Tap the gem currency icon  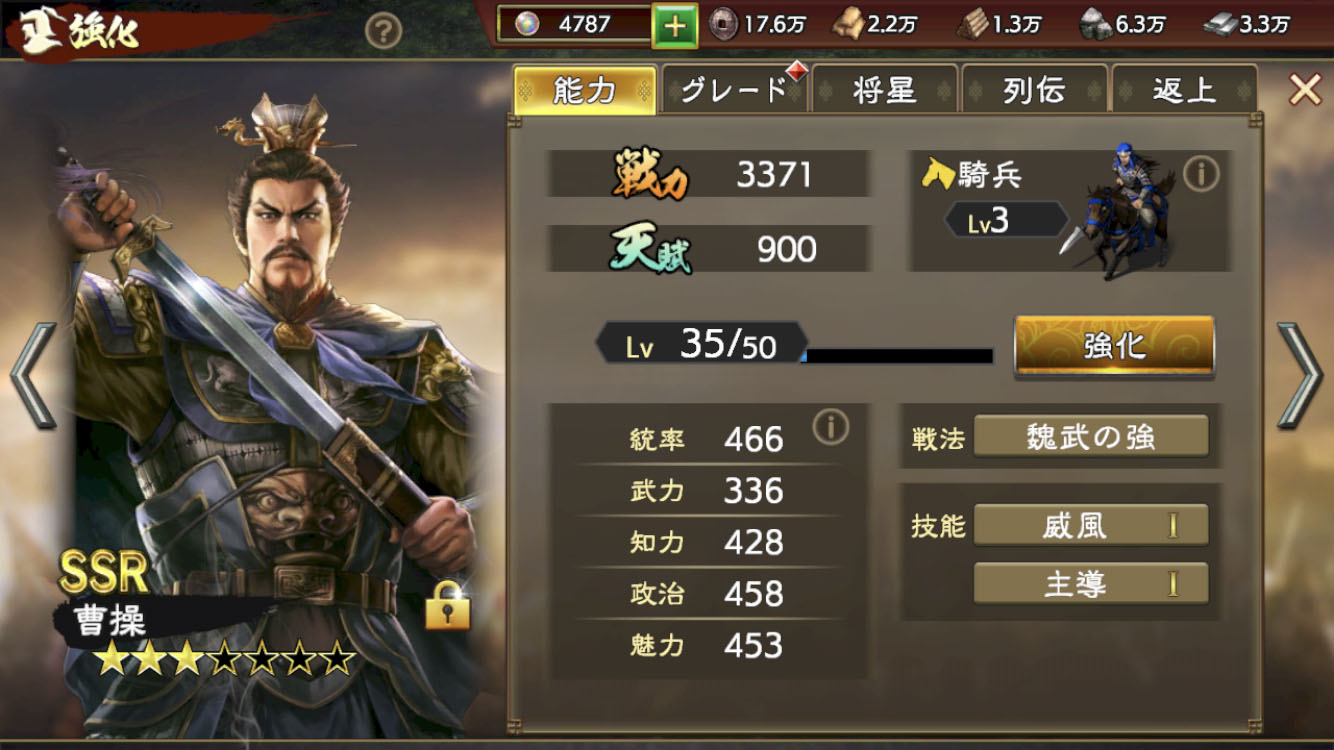tap(526, 24)
